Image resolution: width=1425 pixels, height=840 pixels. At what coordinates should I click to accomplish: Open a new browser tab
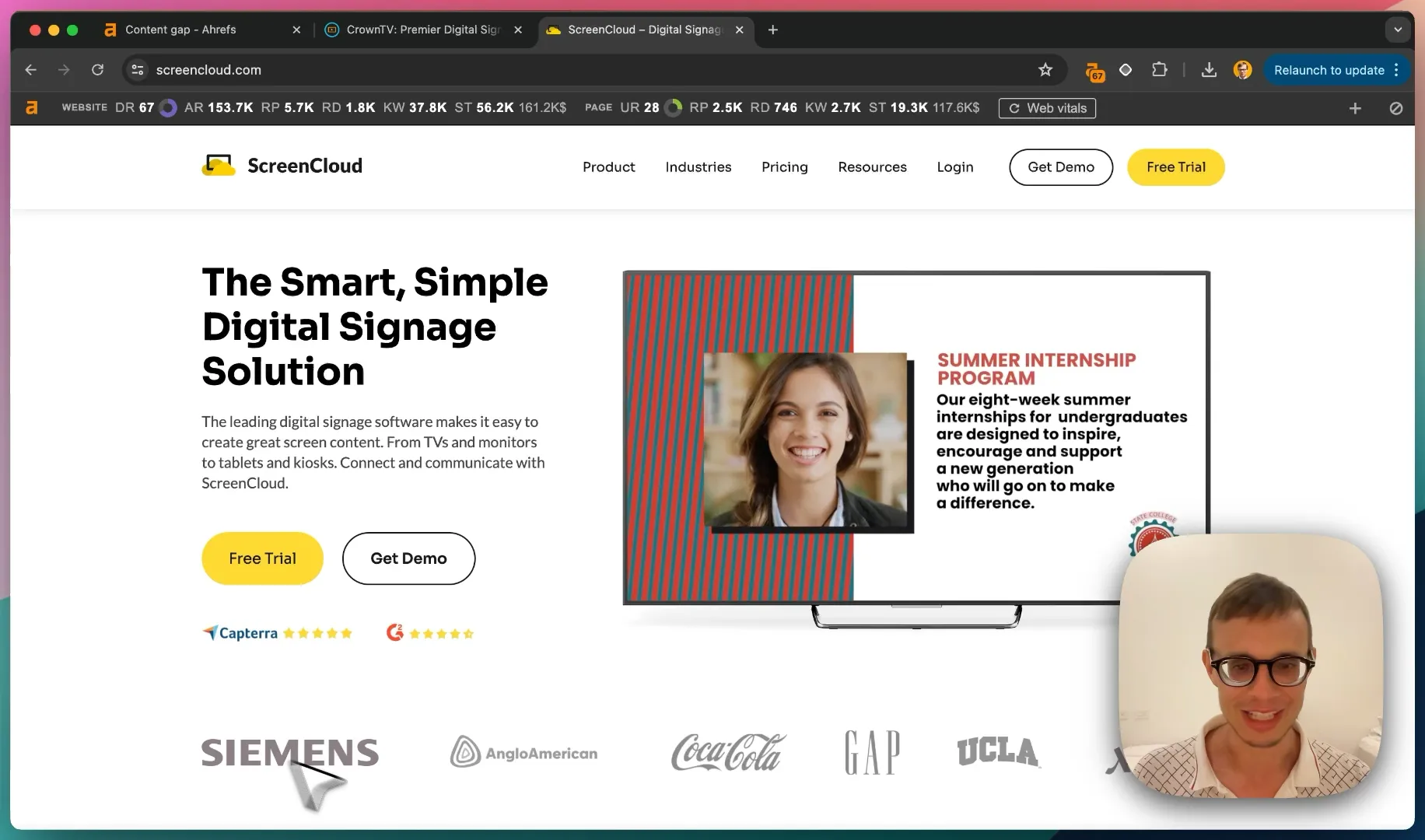[x=772, y=30]
